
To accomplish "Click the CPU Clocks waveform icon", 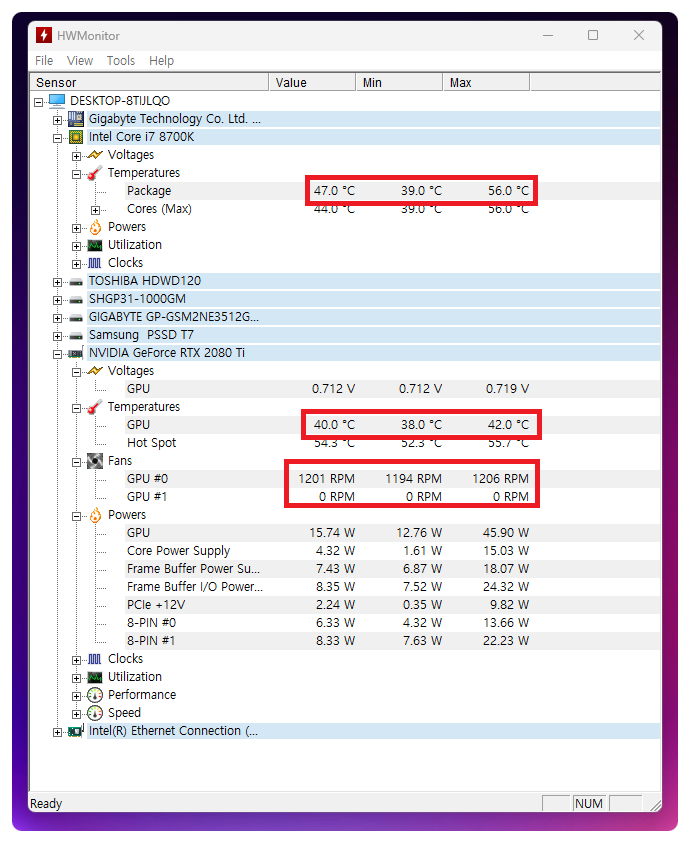I will click(95, 263).
